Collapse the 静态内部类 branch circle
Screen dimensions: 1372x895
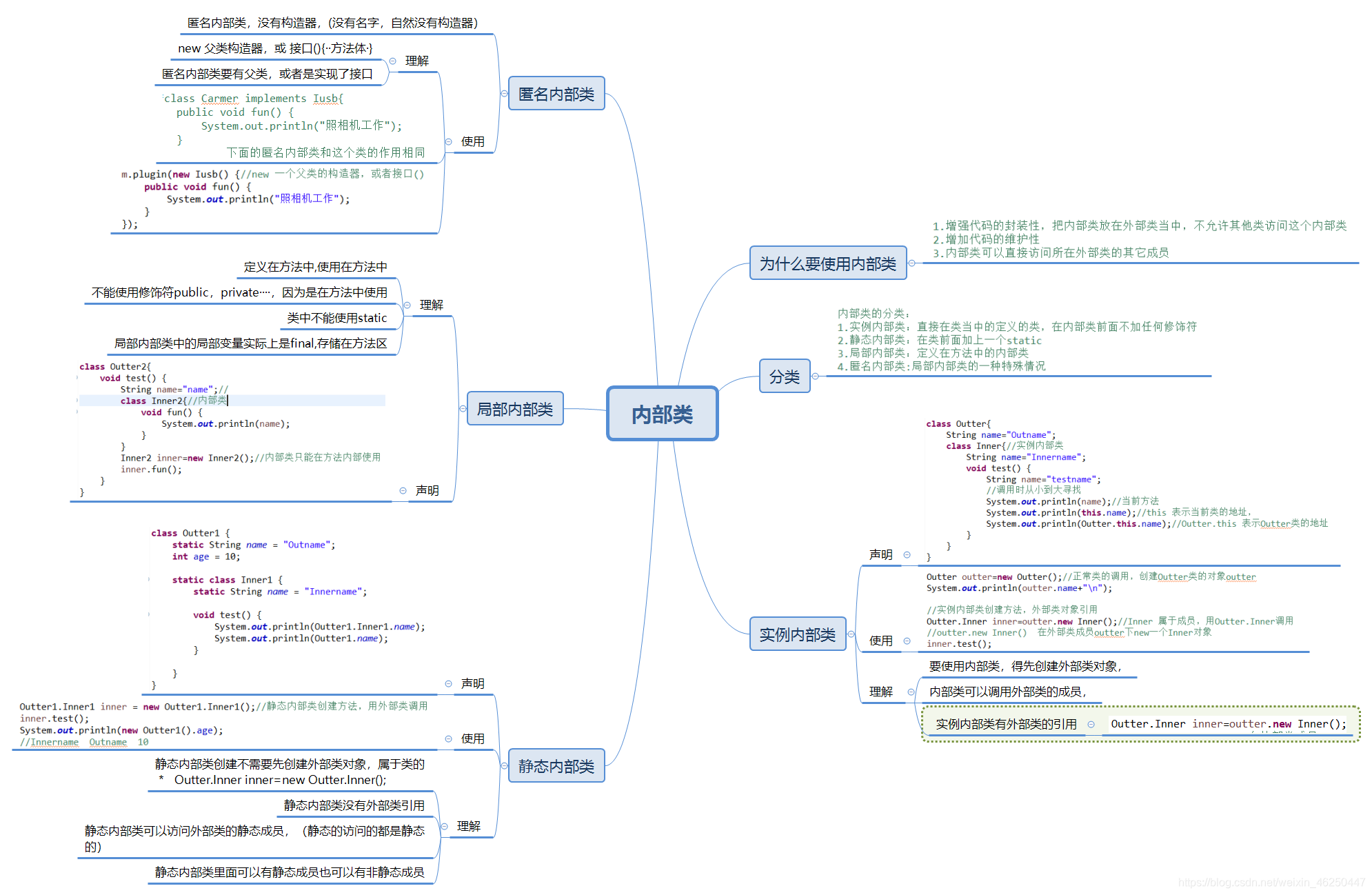503,766
